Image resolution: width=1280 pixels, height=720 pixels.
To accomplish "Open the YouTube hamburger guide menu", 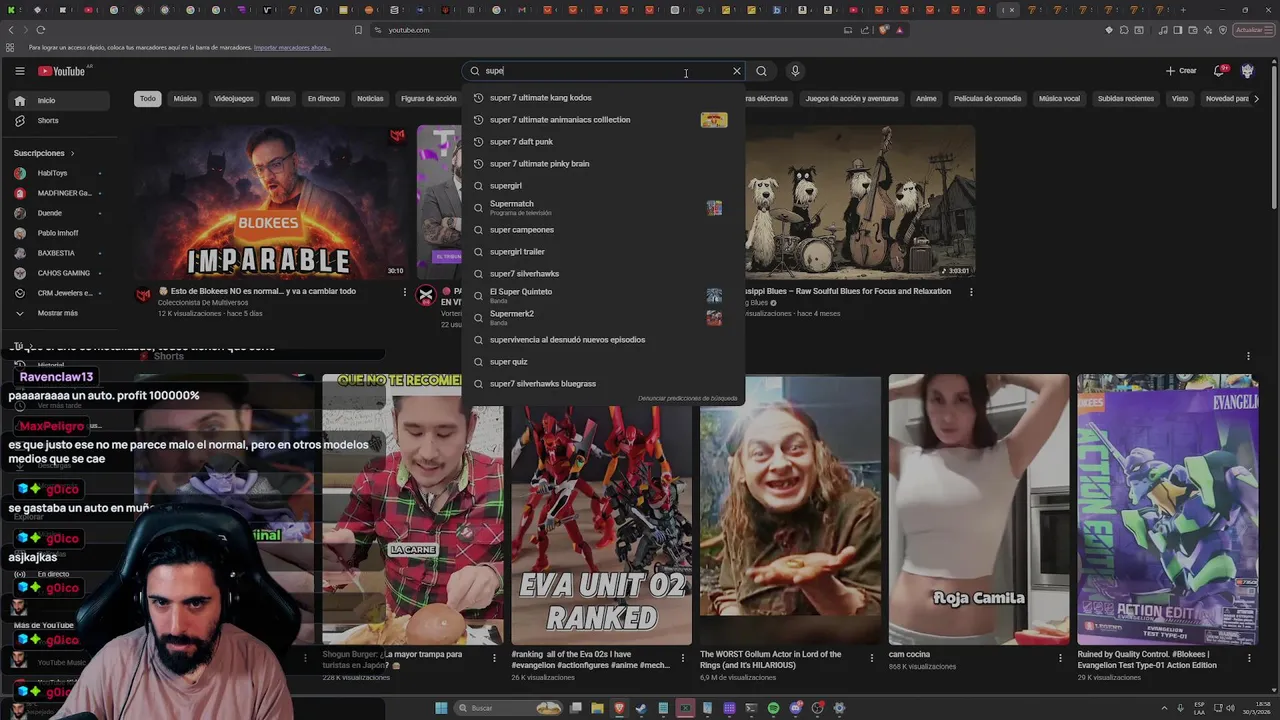I will 19,71.
